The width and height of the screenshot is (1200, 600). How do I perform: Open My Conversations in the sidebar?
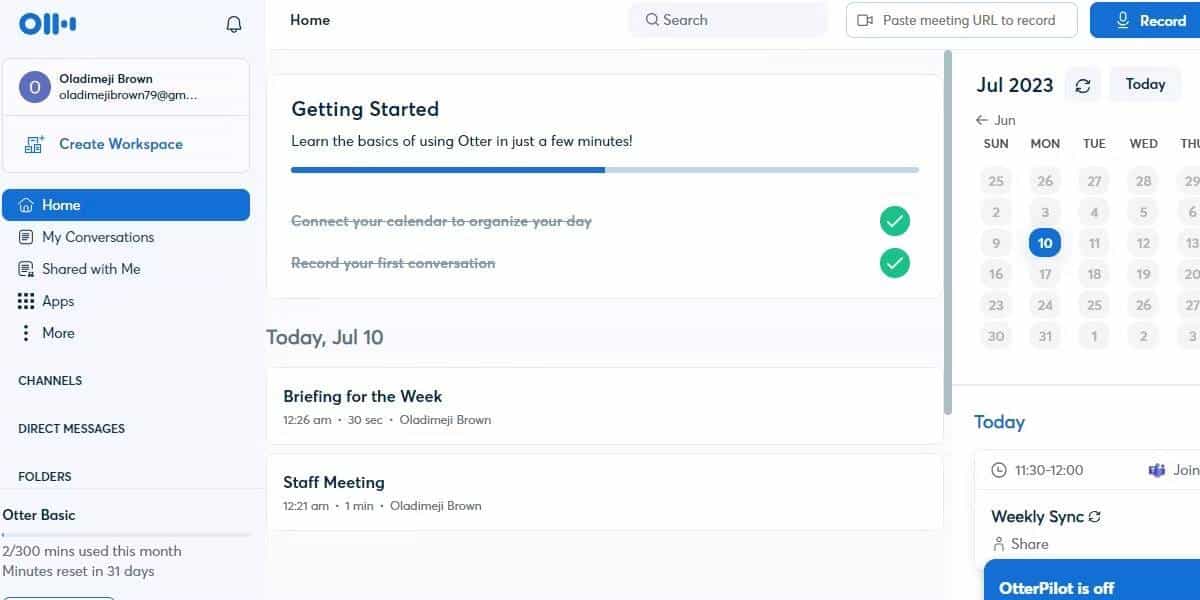(97, 237)
